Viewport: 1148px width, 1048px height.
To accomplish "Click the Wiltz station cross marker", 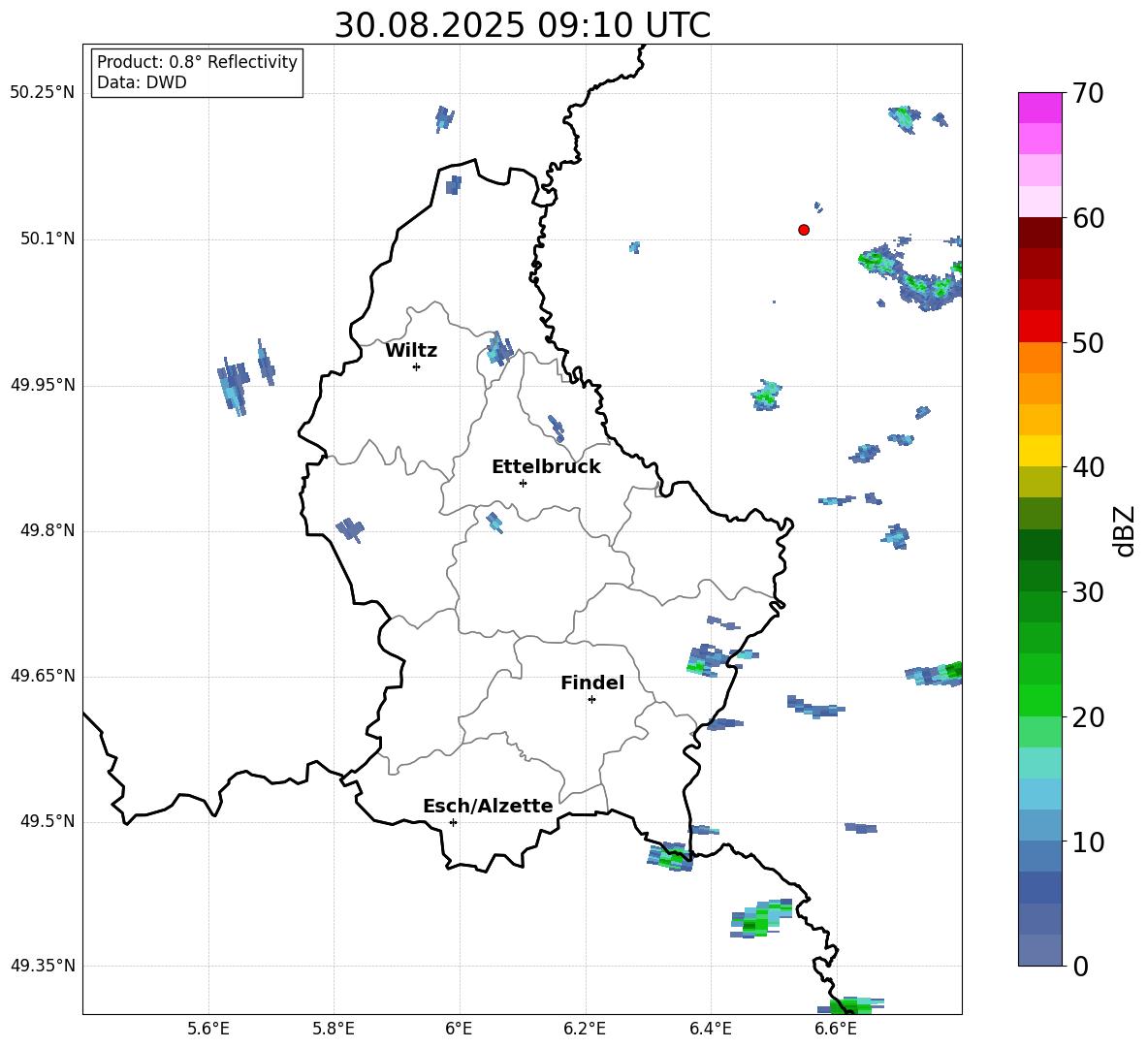I will pos(416,366).
